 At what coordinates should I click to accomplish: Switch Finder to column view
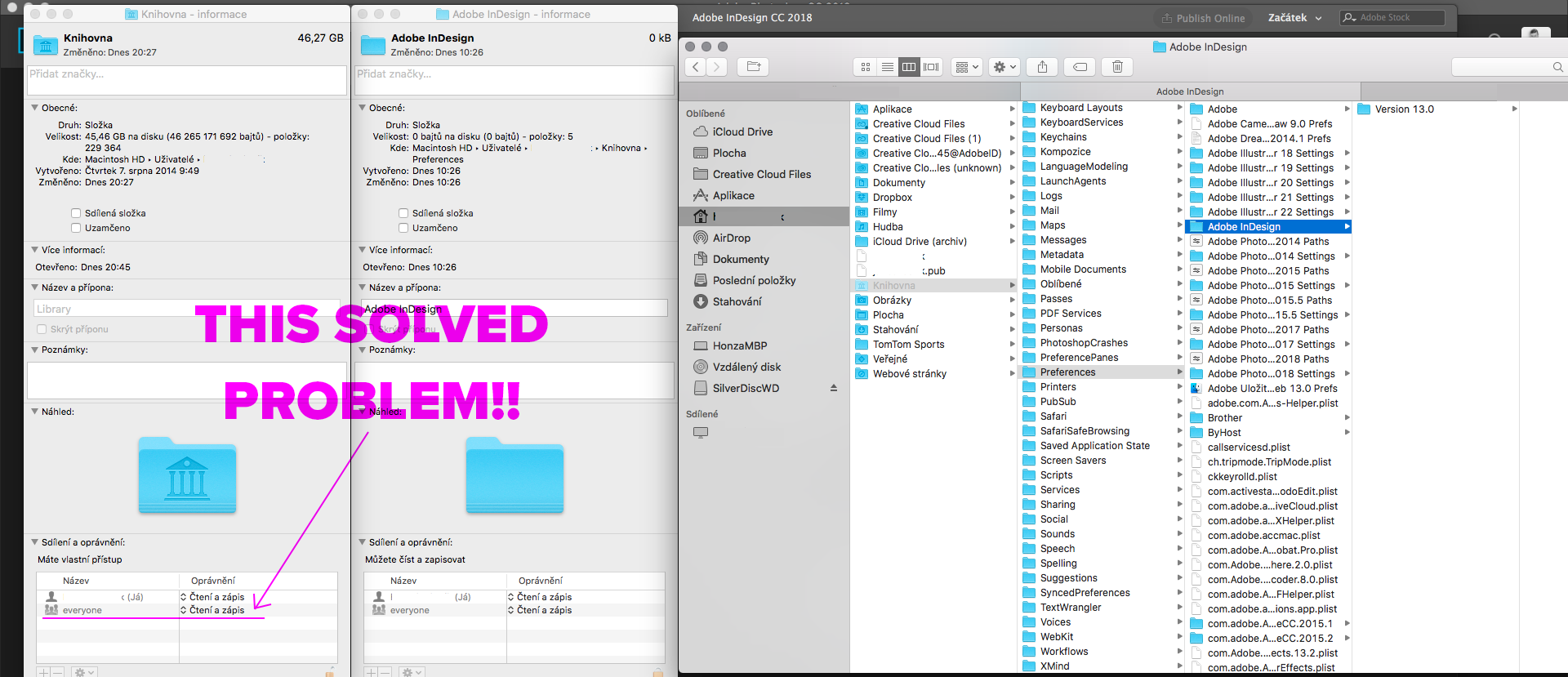pos(908,67)
